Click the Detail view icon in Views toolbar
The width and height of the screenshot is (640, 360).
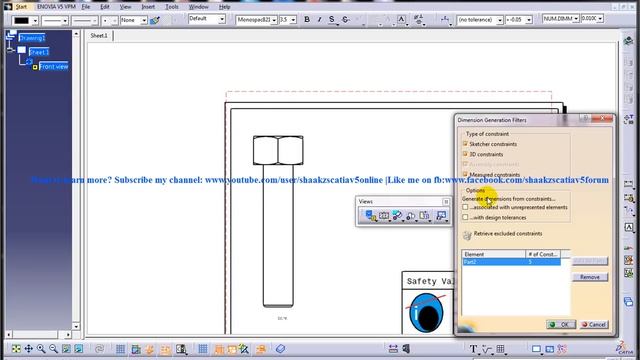(397, 216)
